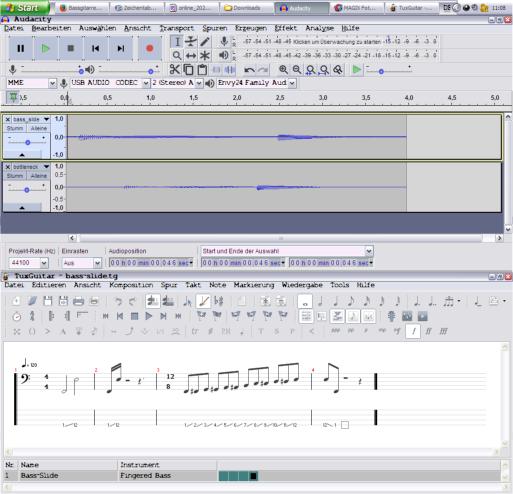Image resolution: width=513 pixels, height=494 pixels.
Task: Skip to end in Audacity
Action: (x=121, y=49)
